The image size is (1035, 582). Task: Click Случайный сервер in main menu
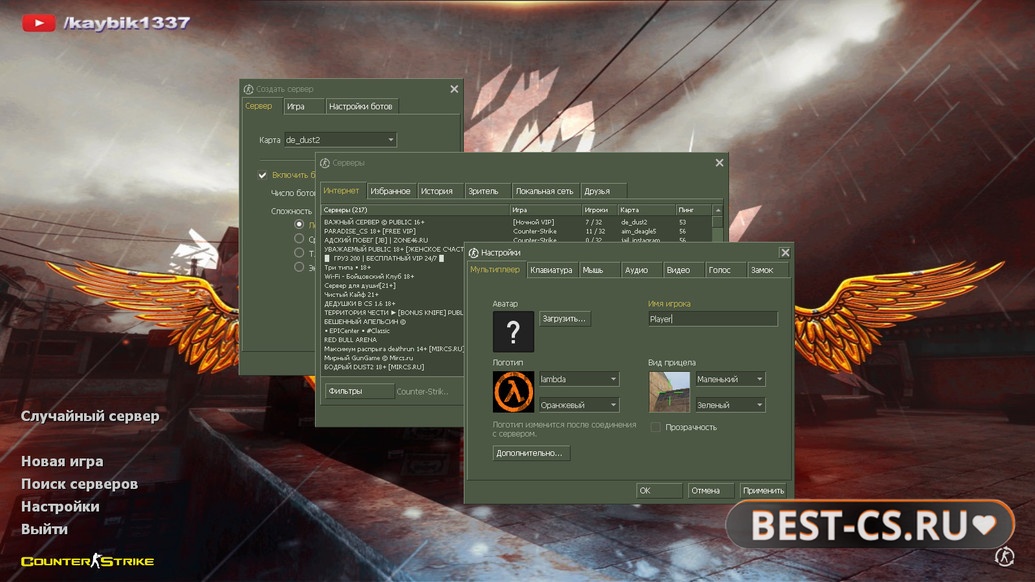[90, 416]
